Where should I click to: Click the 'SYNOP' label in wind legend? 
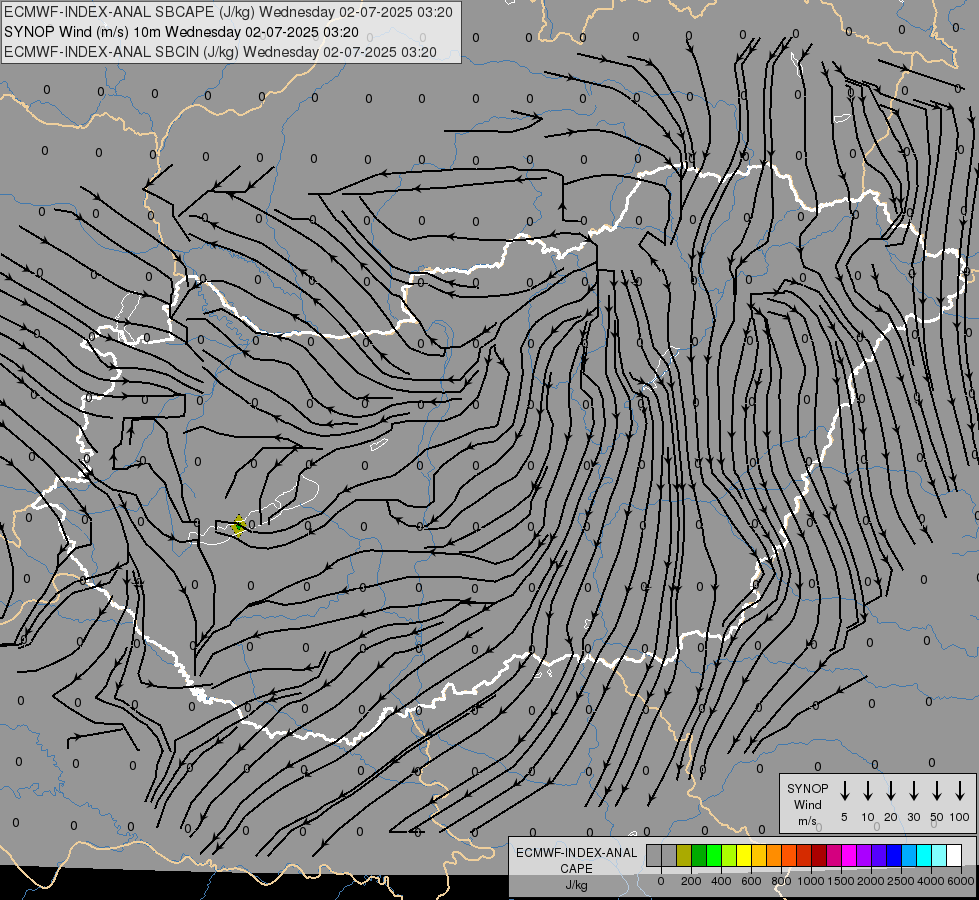click(x=807, y=788)
